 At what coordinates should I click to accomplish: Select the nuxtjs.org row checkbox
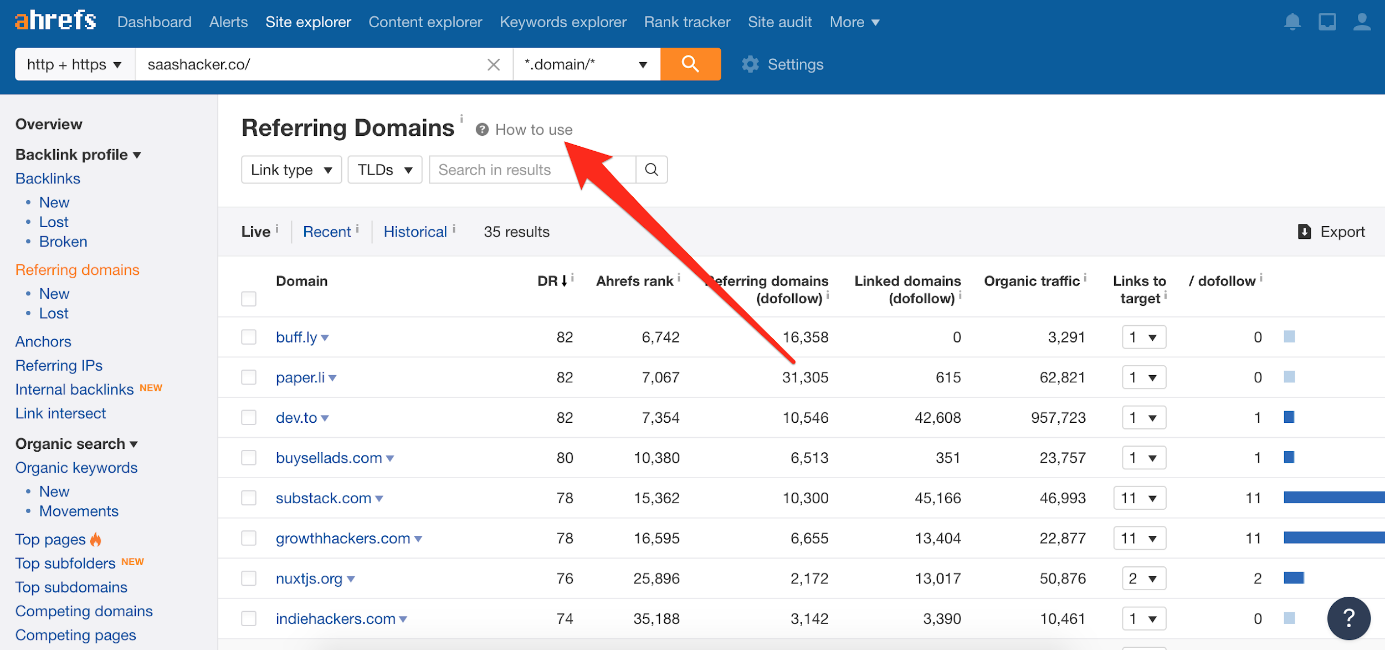249,579
